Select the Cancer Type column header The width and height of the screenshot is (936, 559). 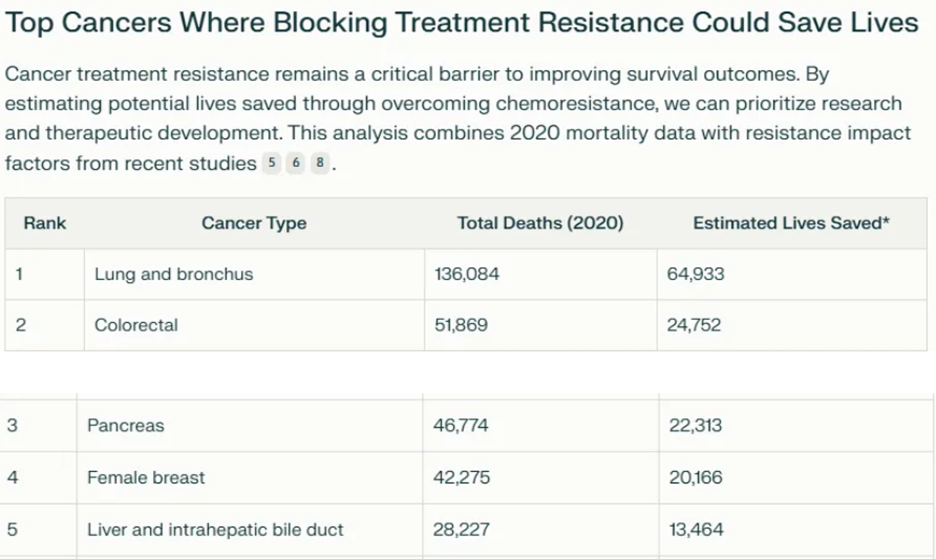point(254,223)
